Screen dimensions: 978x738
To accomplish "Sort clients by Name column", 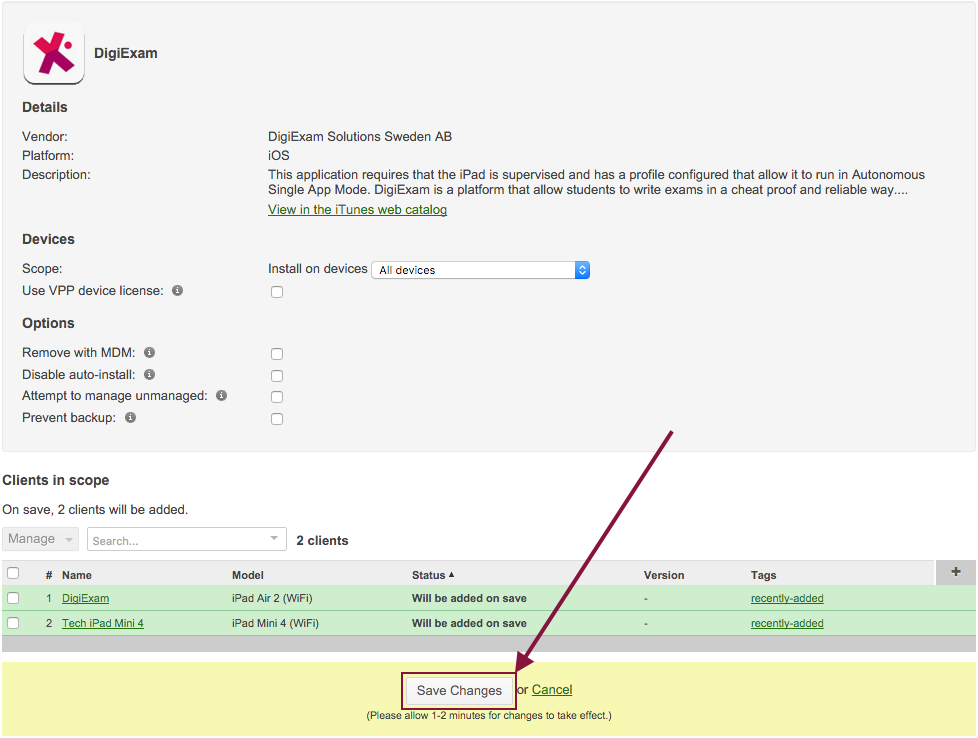I will pyautogui.click(x=77, y=575).
